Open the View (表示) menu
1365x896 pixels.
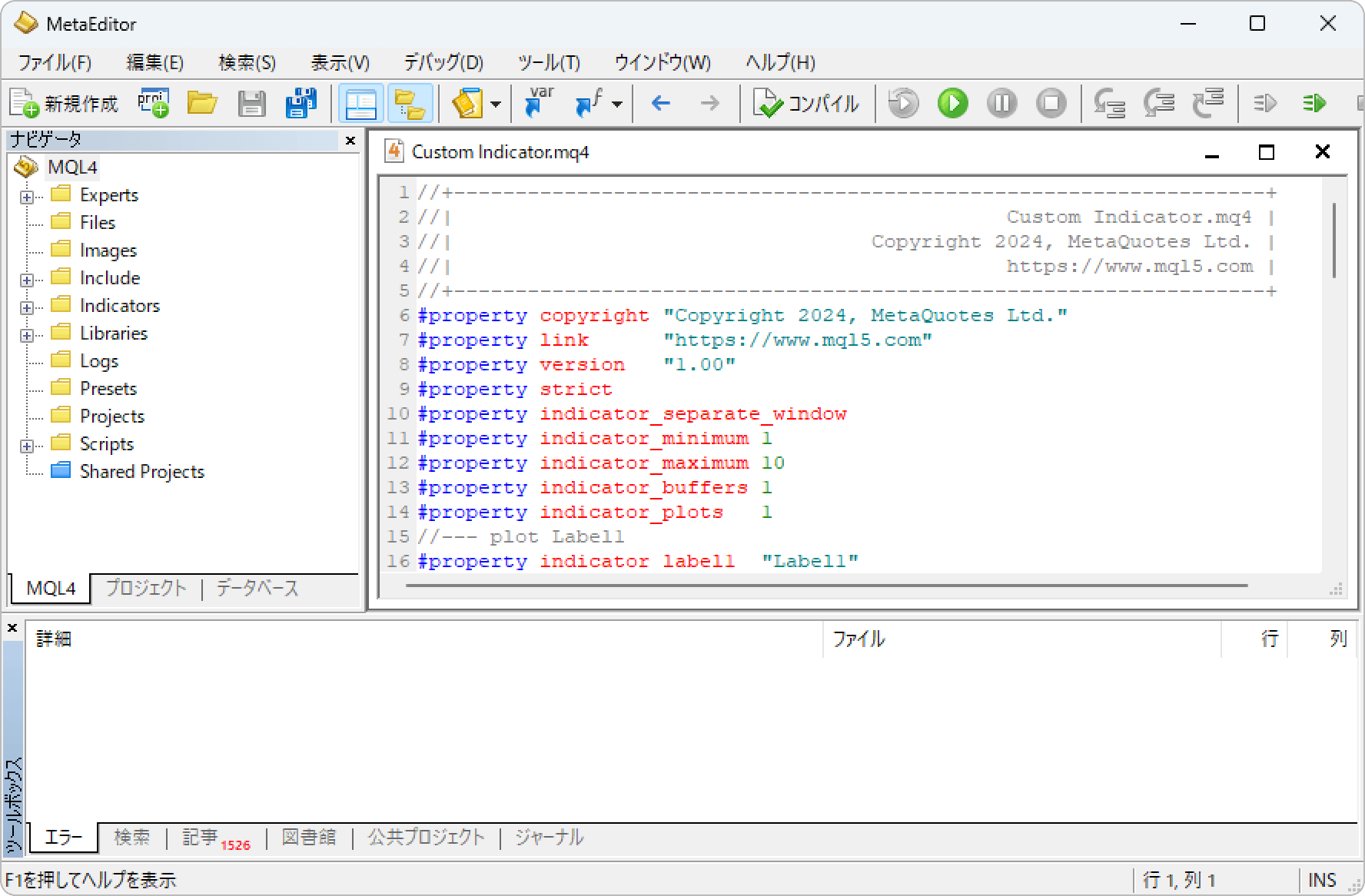click(x=340, y=62)
